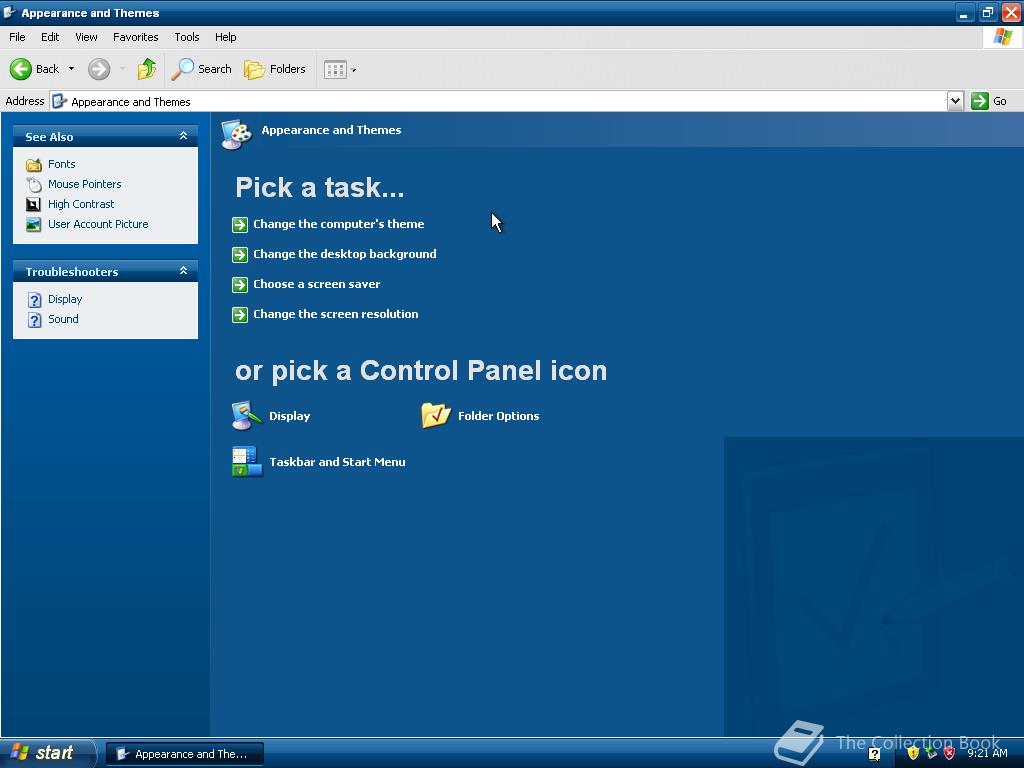
Task: Open the Sound troubleshooter link
Action: click(x=63, y=319)
